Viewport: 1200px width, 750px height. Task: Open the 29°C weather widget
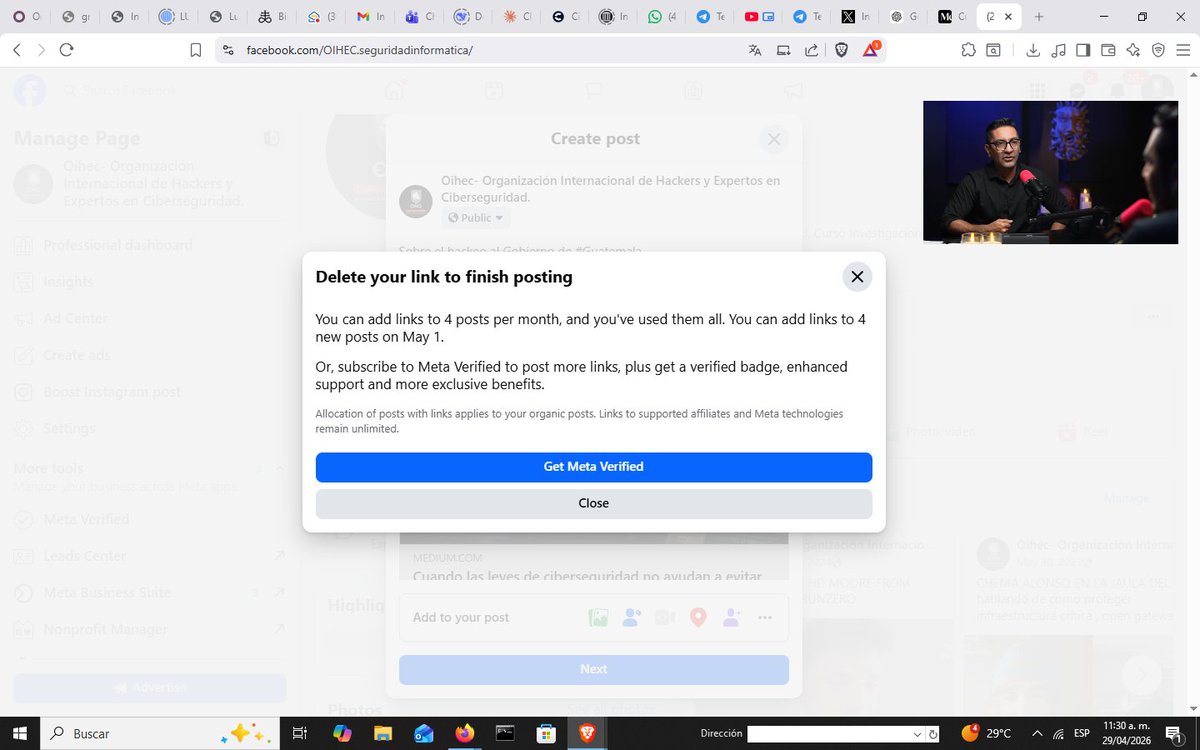pyautogui.click(x=985, y=733)
